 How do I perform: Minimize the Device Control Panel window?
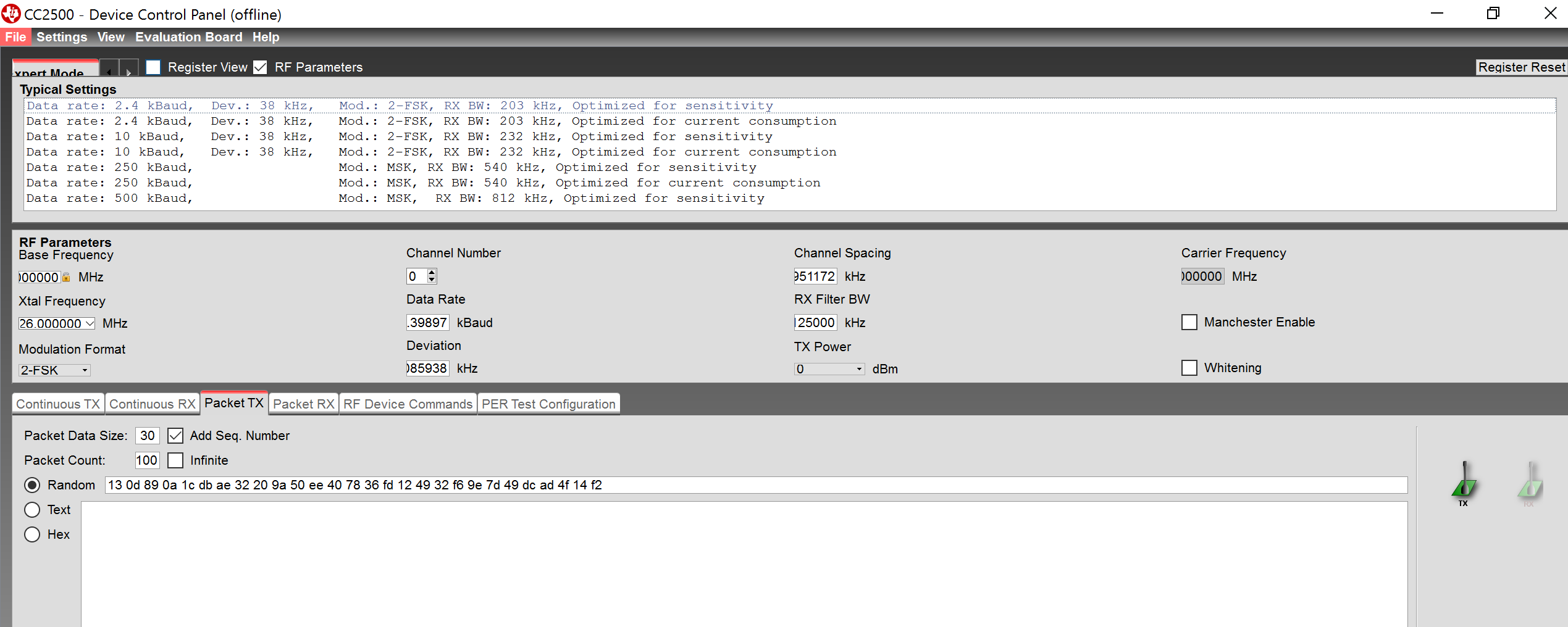tap(1437, 14)
